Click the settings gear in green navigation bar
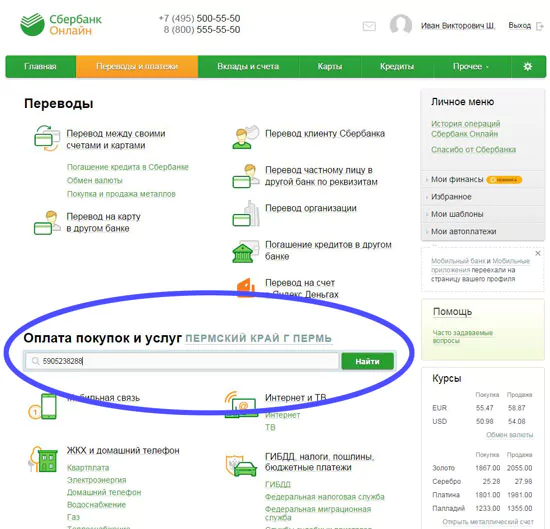This screenshot has width=550, height=529. pos(528,66)
